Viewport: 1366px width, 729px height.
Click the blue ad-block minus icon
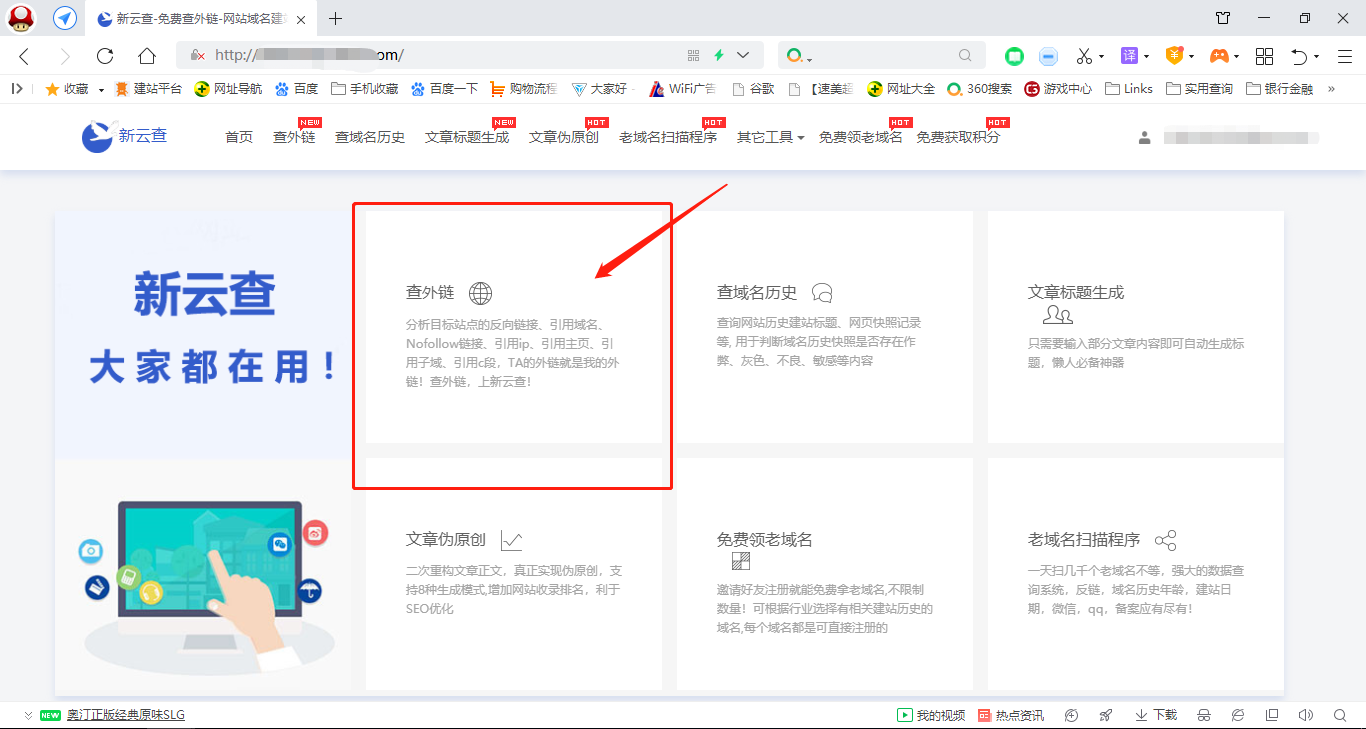click(1048, 56)
